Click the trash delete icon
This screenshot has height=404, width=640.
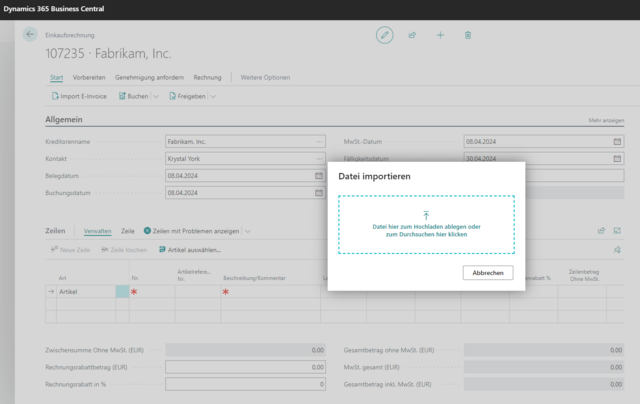click(x=468, y=35)
